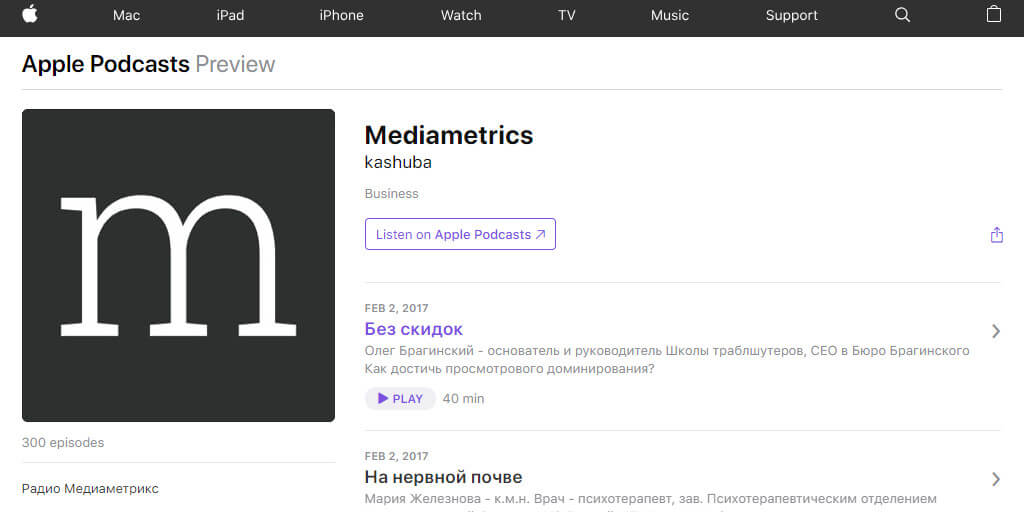This screenshot has width=1024, height=512.
Task: Click the Apple Podcasts Preview heading
Action: 148,64
